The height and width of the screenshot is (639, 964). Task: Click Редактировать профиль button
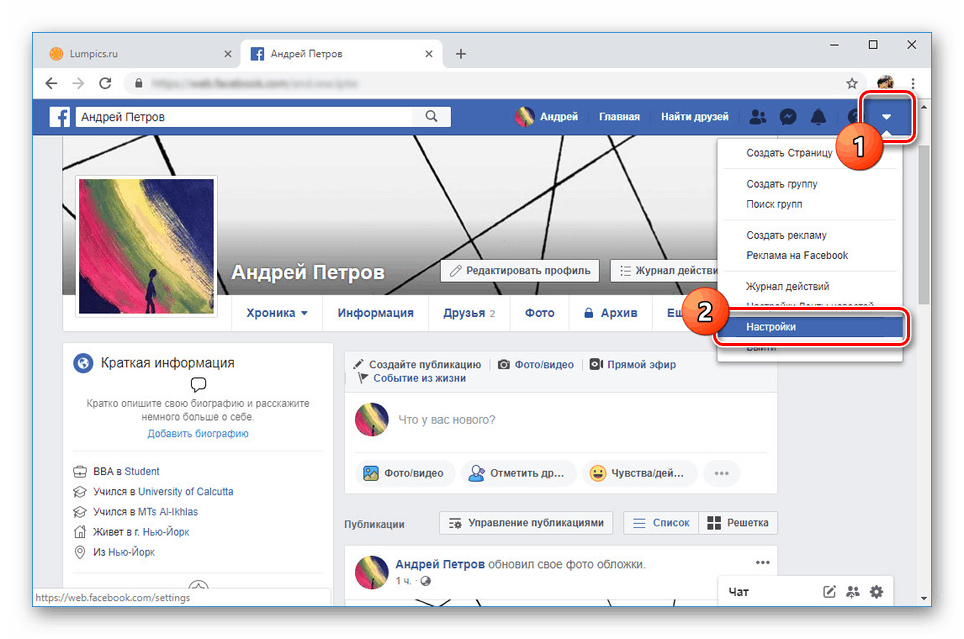point(520,271)
